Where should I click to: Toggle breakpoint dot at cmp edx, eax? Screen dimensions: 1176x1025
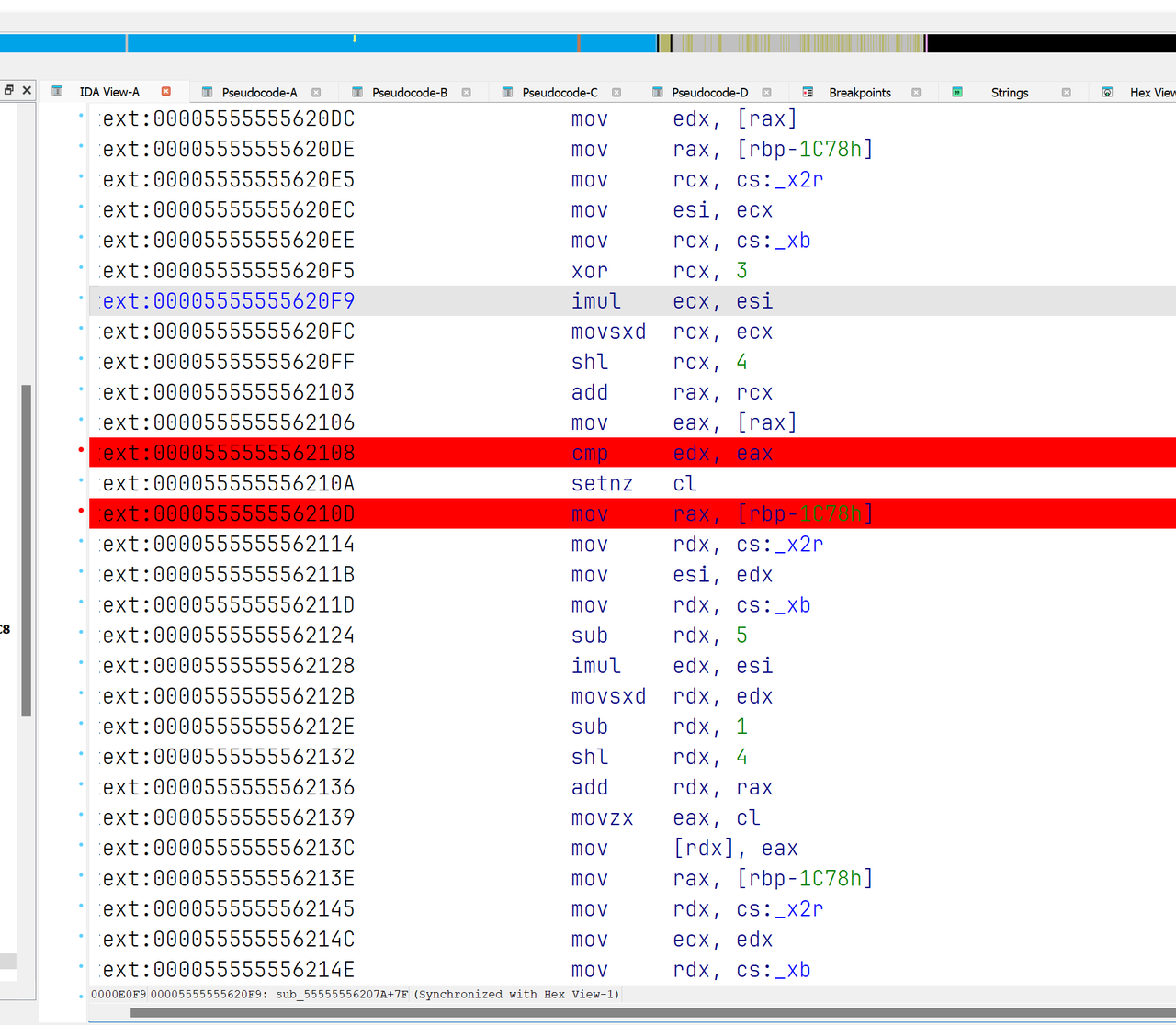pyautogui.click(x=81, y=449)
